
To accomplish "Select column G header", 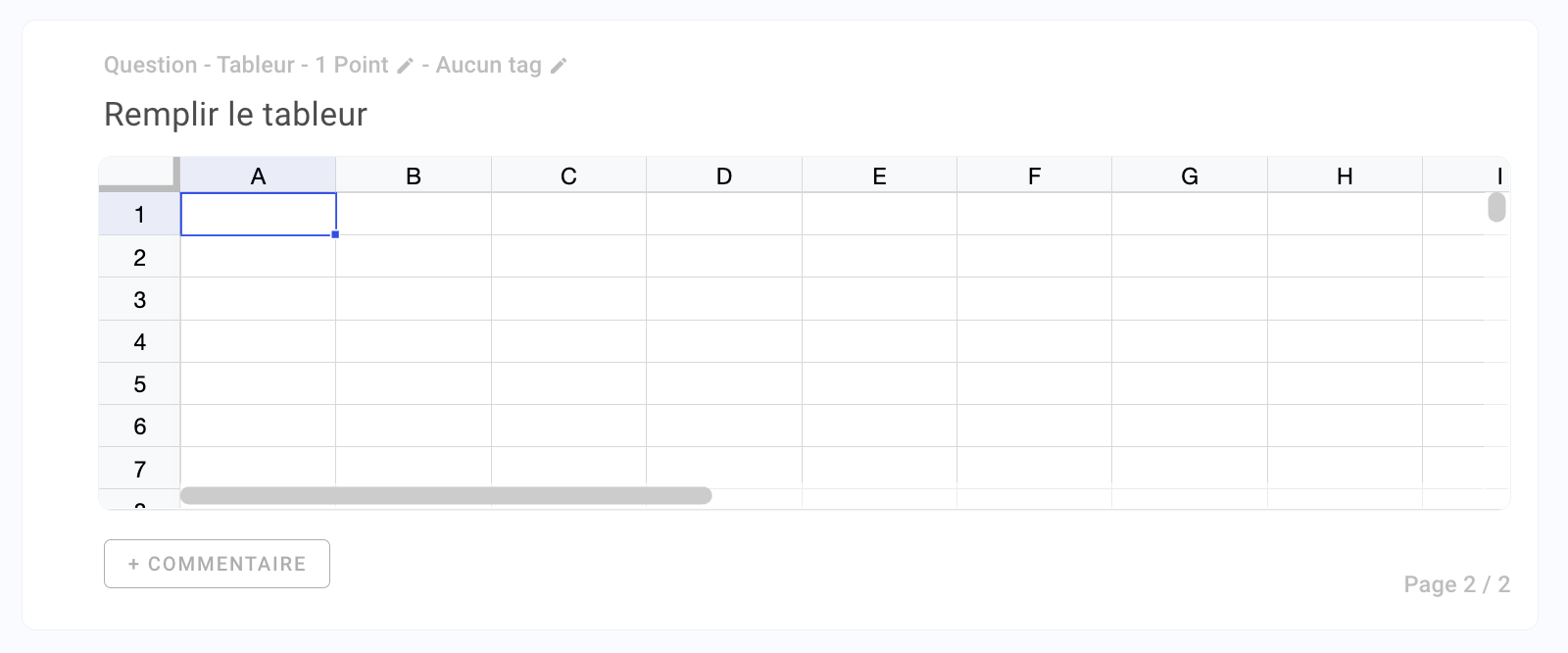I will pyautogui.click(x=1190, y=176).
